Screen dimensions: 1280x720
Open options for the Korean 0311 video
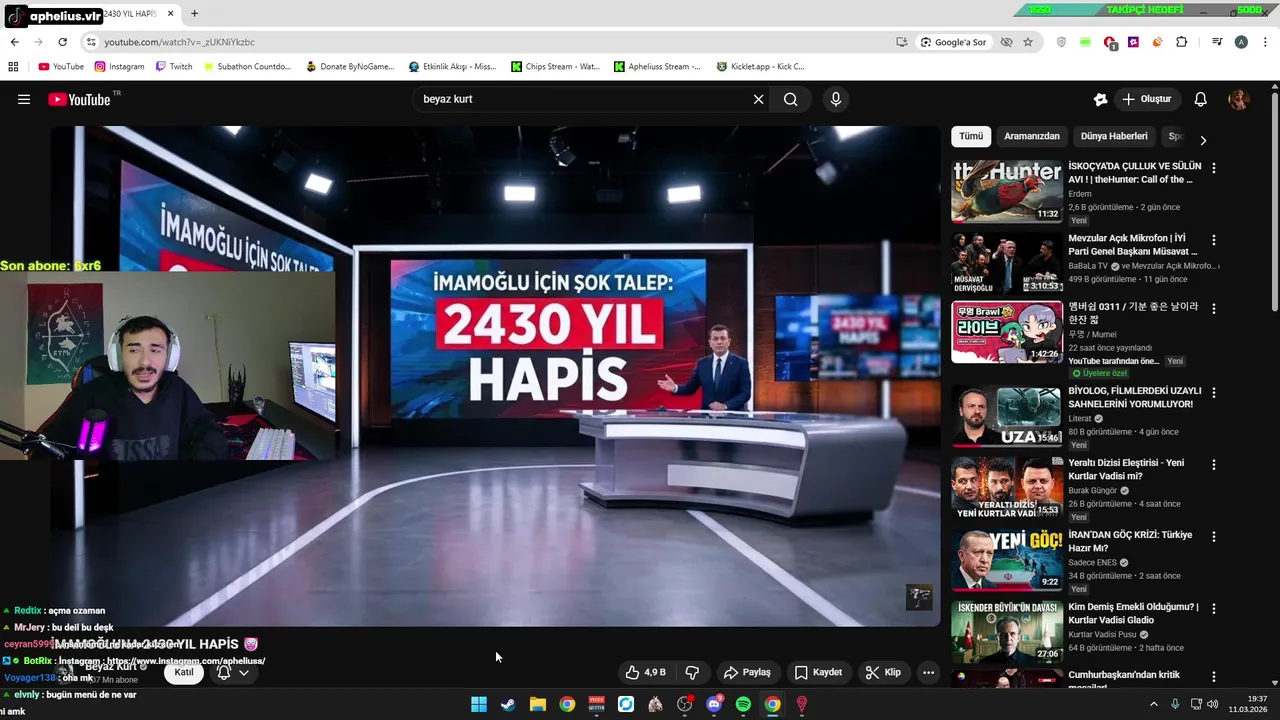click(x=1214, y=309)
